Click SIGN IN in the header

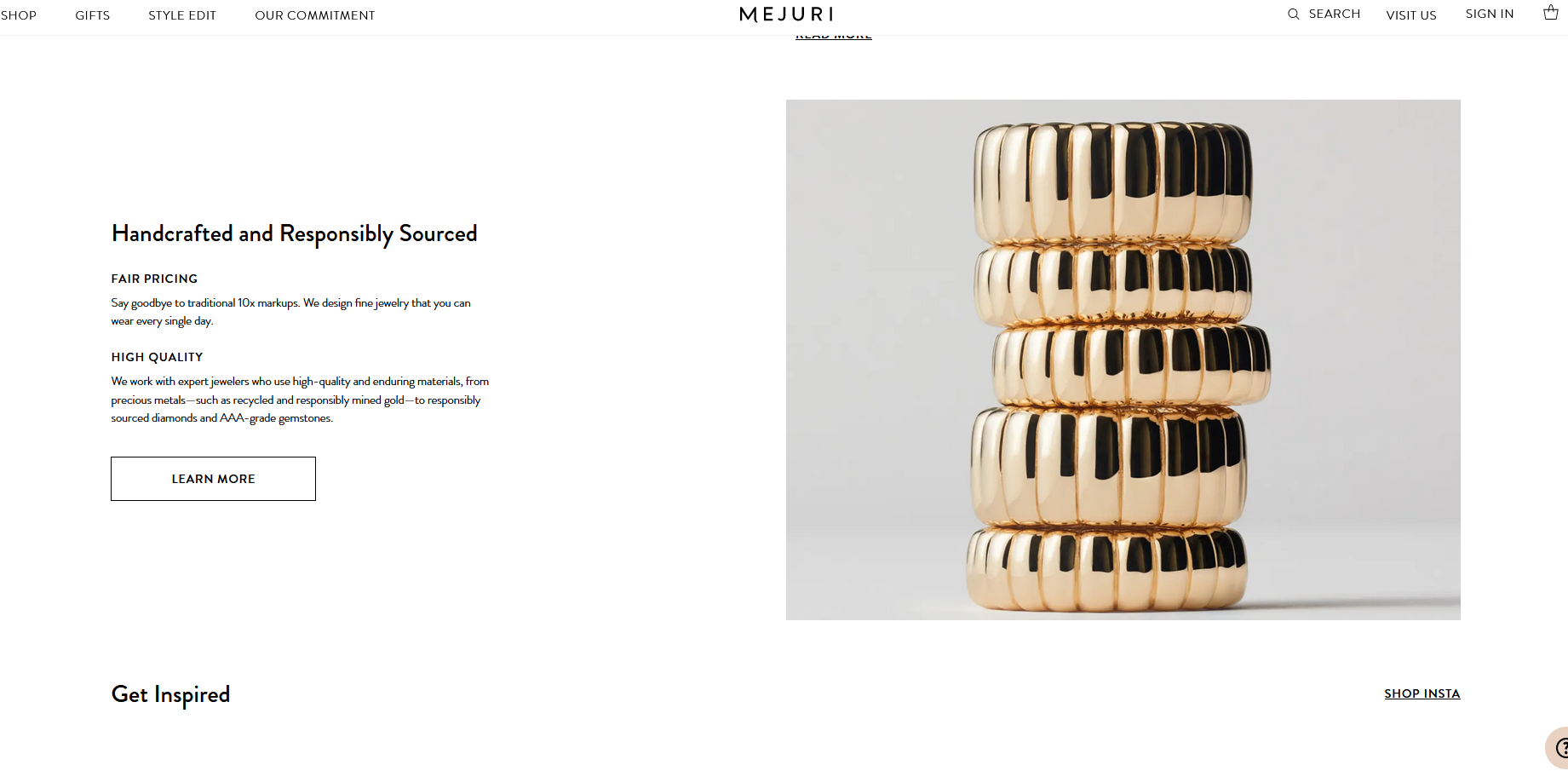point(1490,14)
